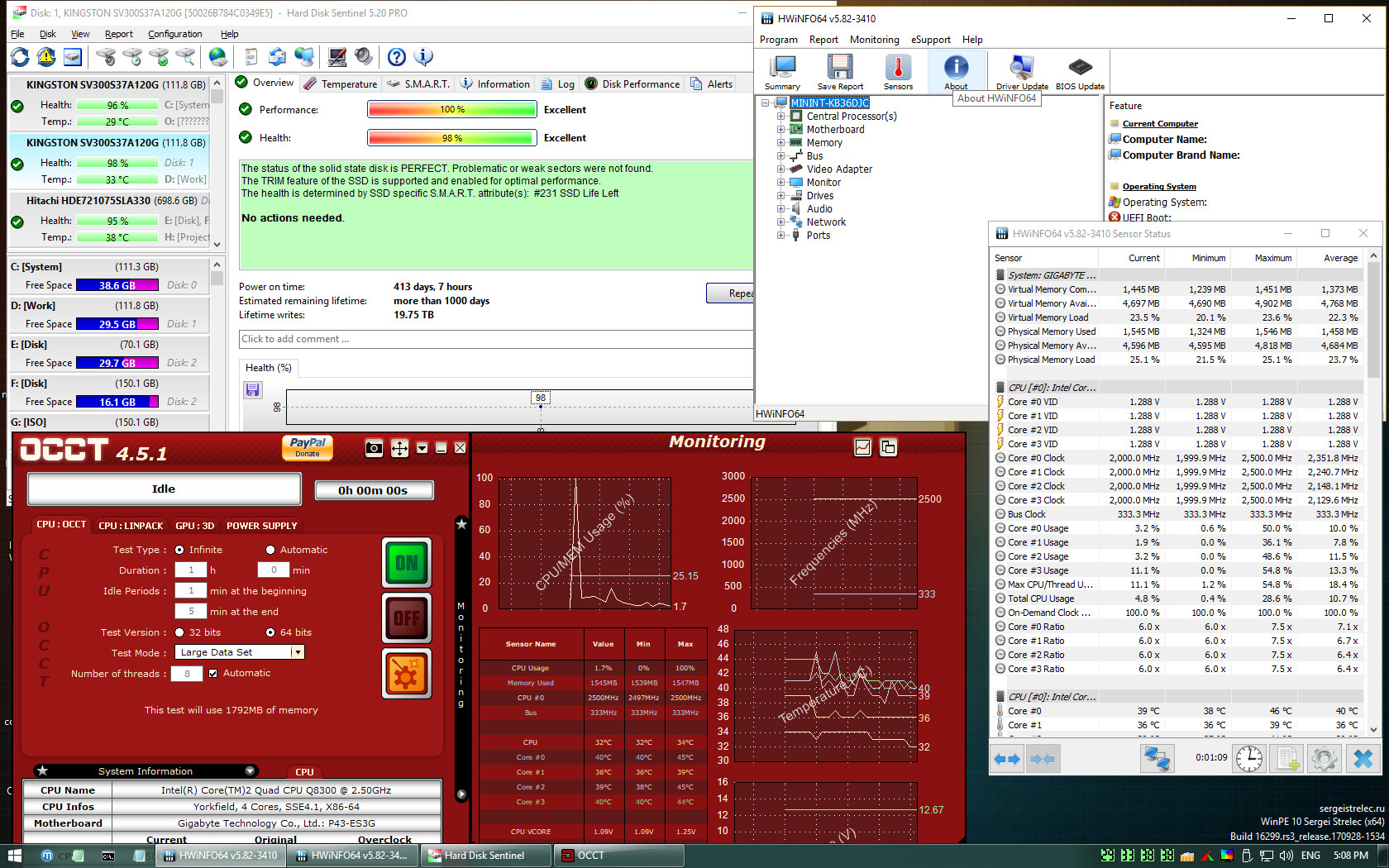1389x868 pixels.
Task: Click the blue refresh arrows icon in Hard Disk Sentinel
Action: (x=20, y=57)
